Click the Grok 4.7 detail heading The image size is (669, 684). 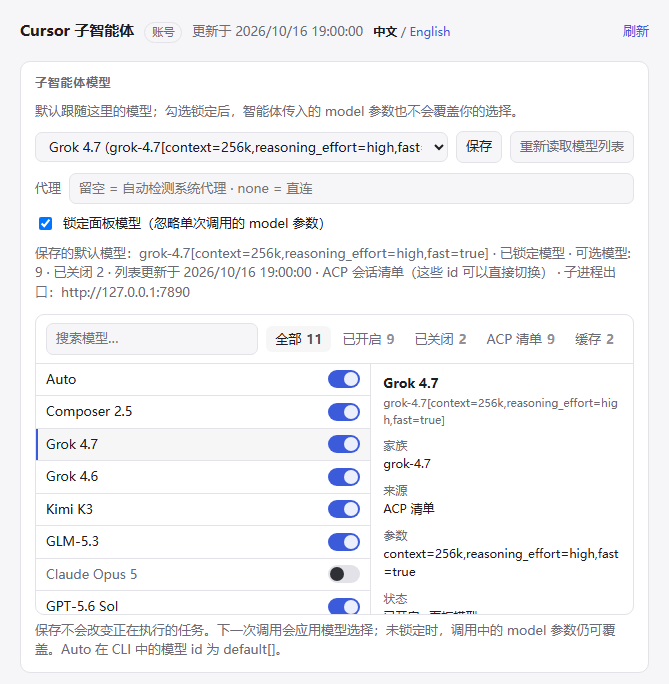click(411, 383)
